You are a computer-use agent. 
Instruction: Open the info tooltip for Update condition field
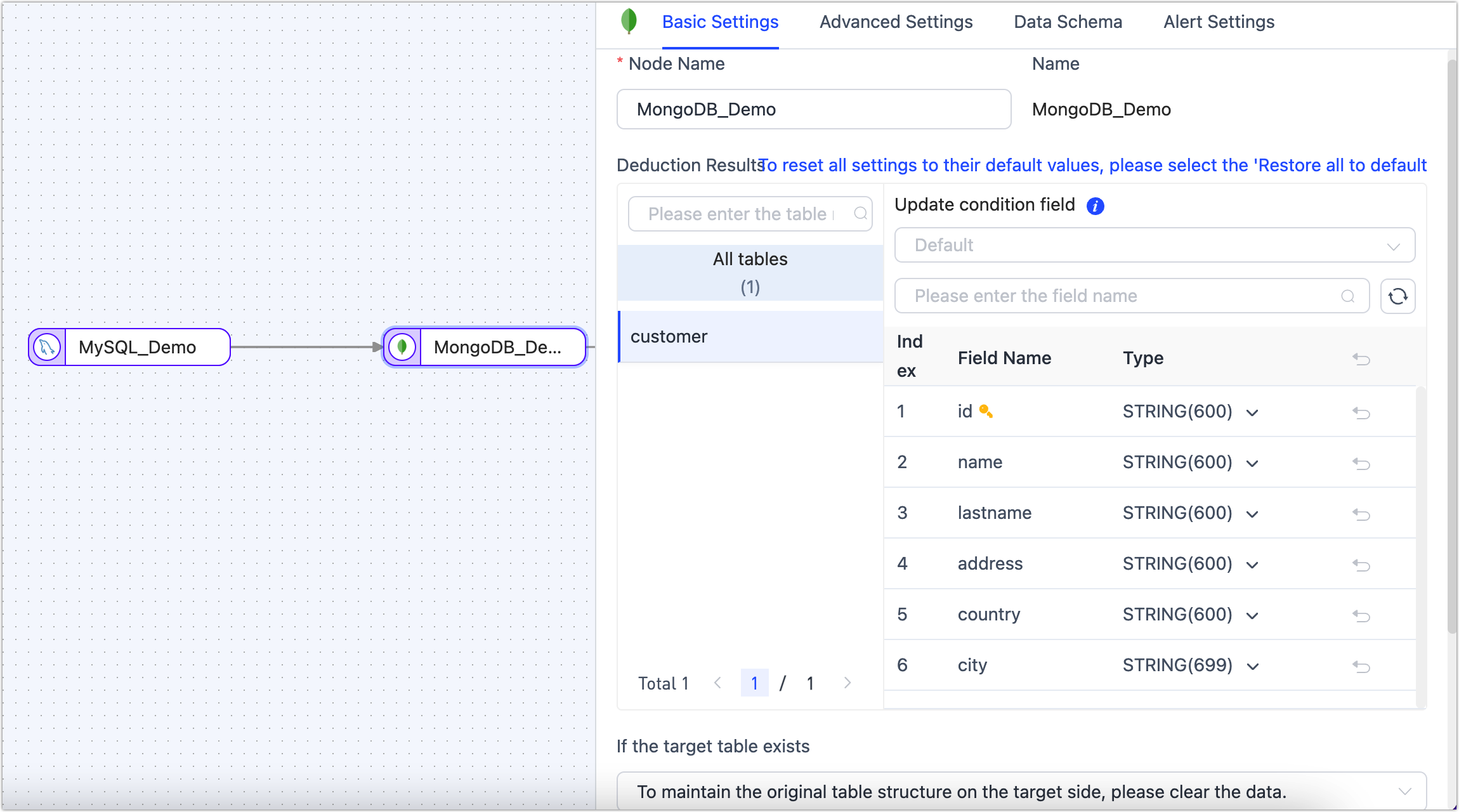(x=1096, y=206)
